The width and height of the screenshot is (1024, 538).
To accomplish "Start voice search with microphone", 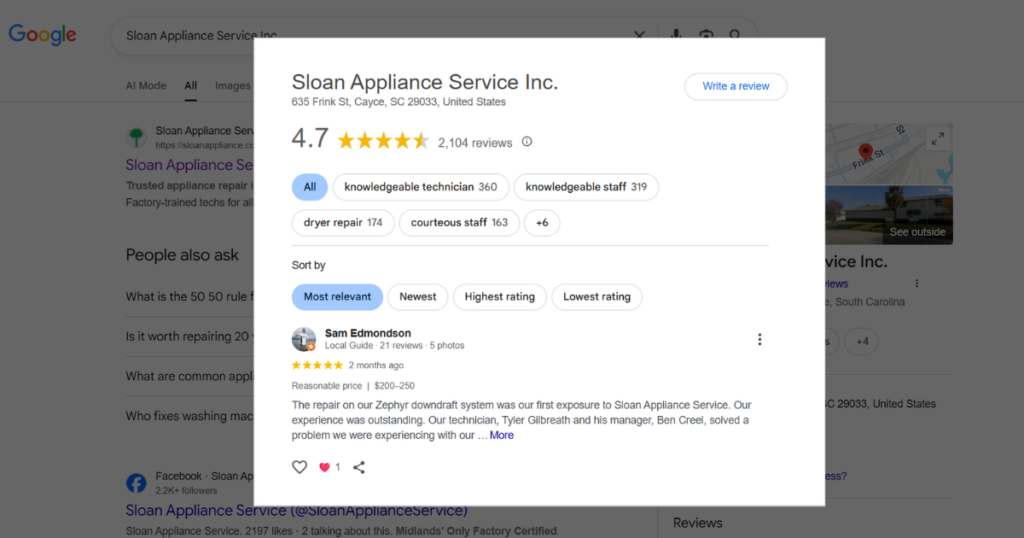I will tap(676, 34).
